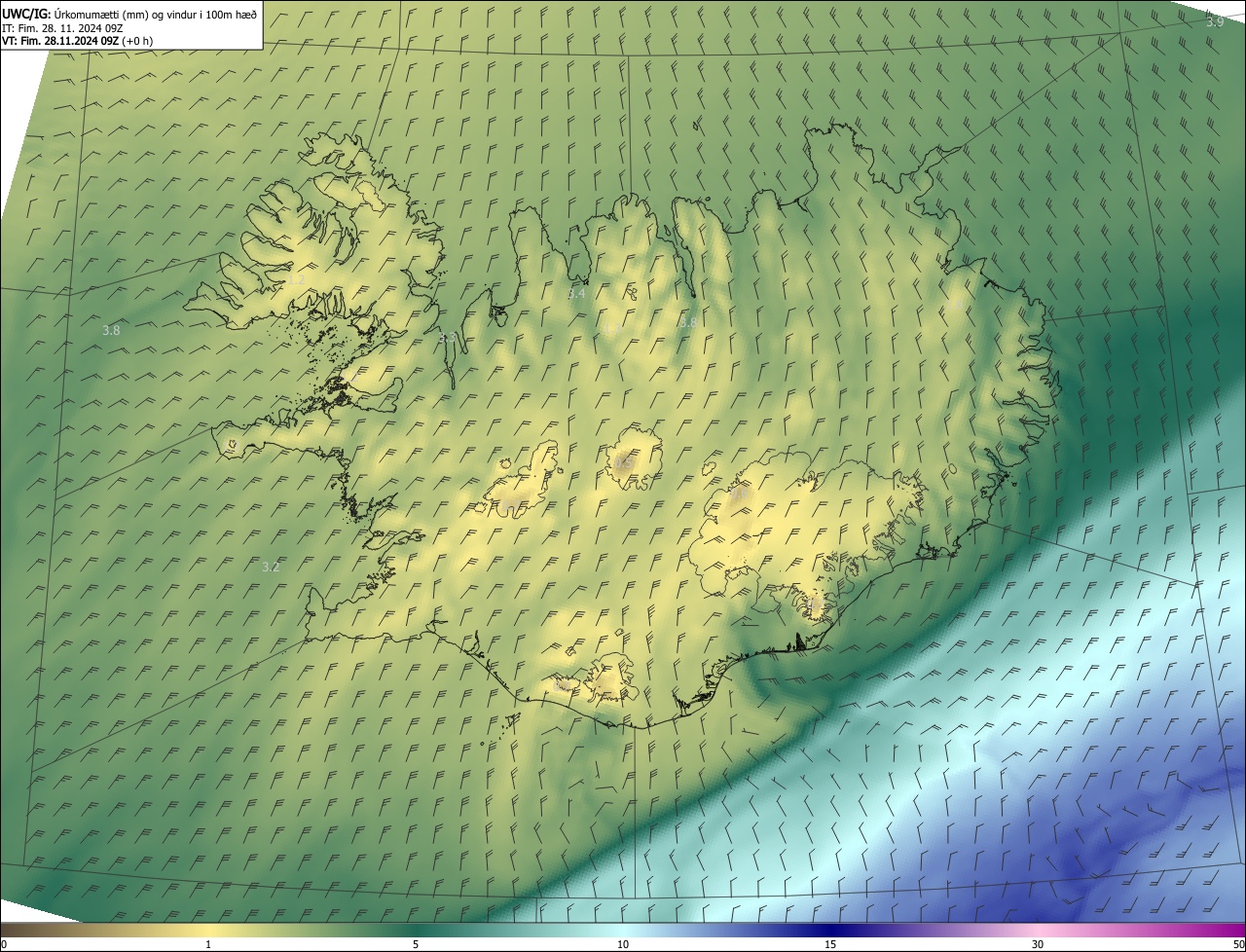Click the 'VT: Fim. 28.11.2024 09Z (+0 h)' line

78,41
